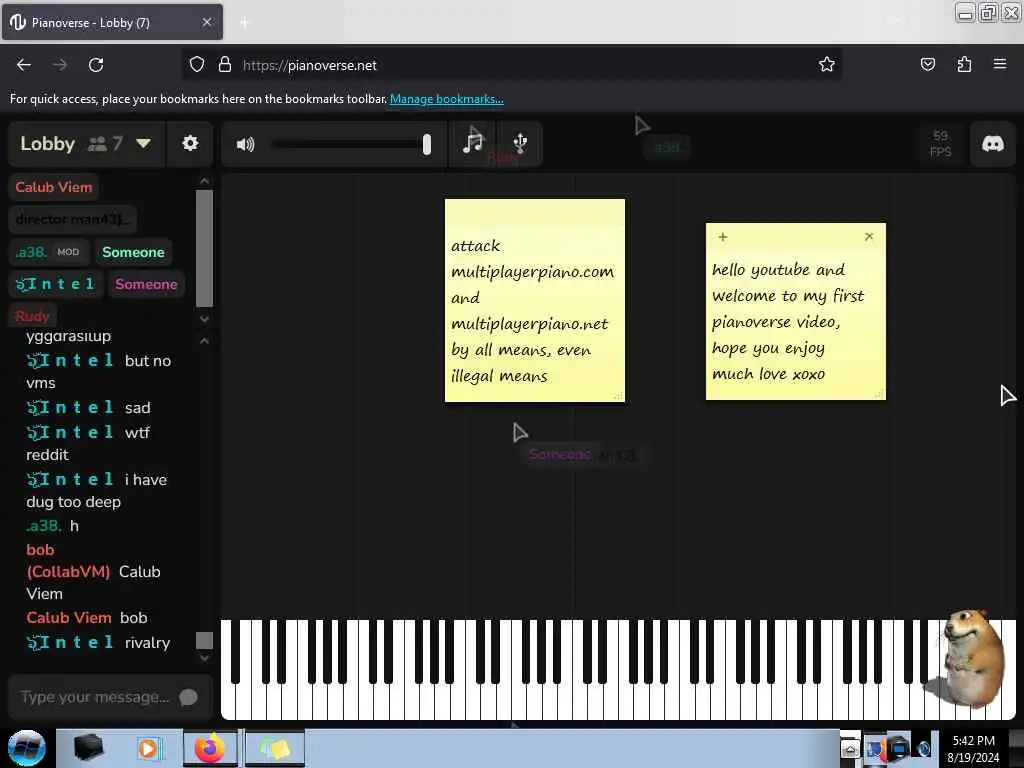Screen dimensions: 1024x768
Task: Bookmark this page with the star icon
Action: pos(827,65)
